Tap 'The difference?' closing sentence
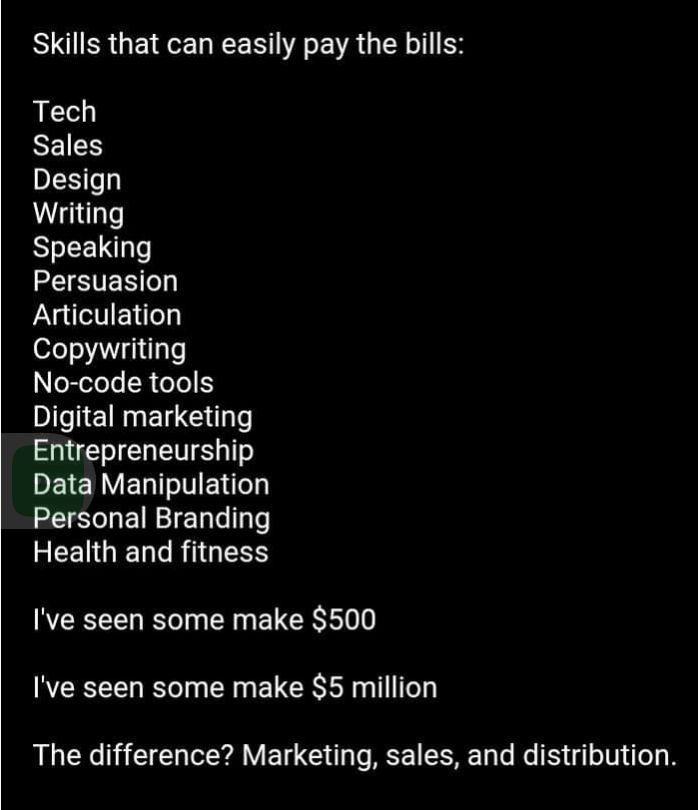This screenshot has height=810, width=698. click(355, 756)
